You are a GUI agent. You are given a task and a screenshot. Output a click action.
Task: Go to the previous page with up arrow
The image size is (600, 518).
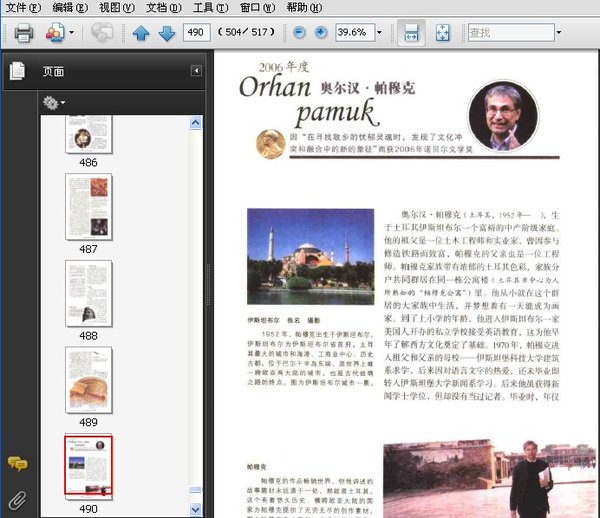coord(141,33)
